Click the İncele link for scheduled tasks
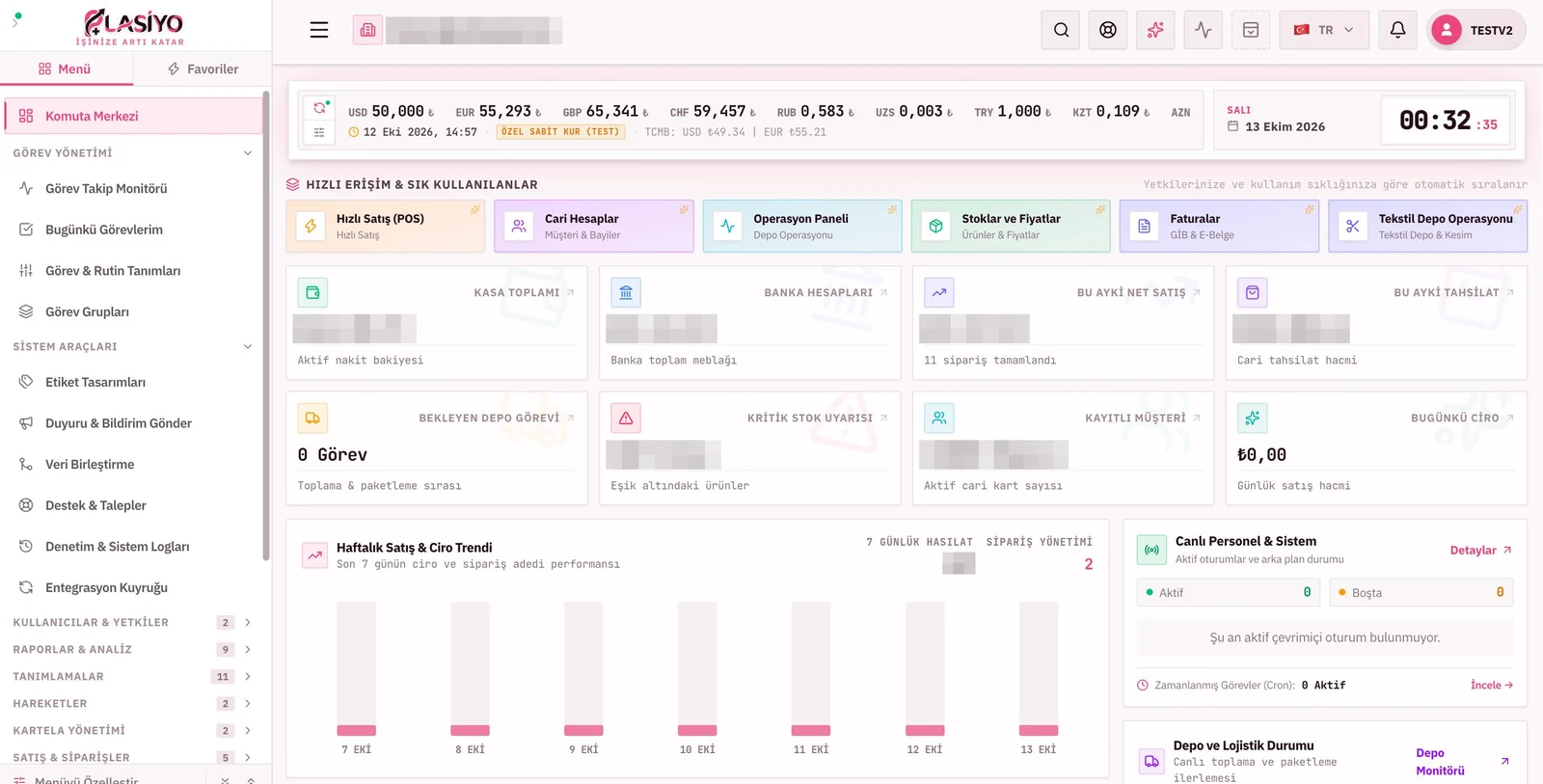 click(1492, 686)
